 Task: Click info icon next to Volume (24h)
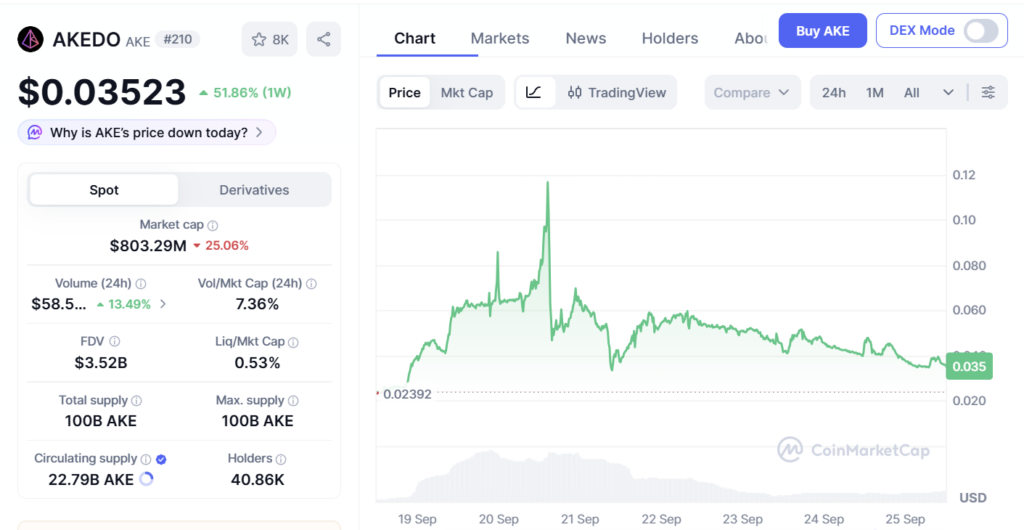click(x=140, y=284)
